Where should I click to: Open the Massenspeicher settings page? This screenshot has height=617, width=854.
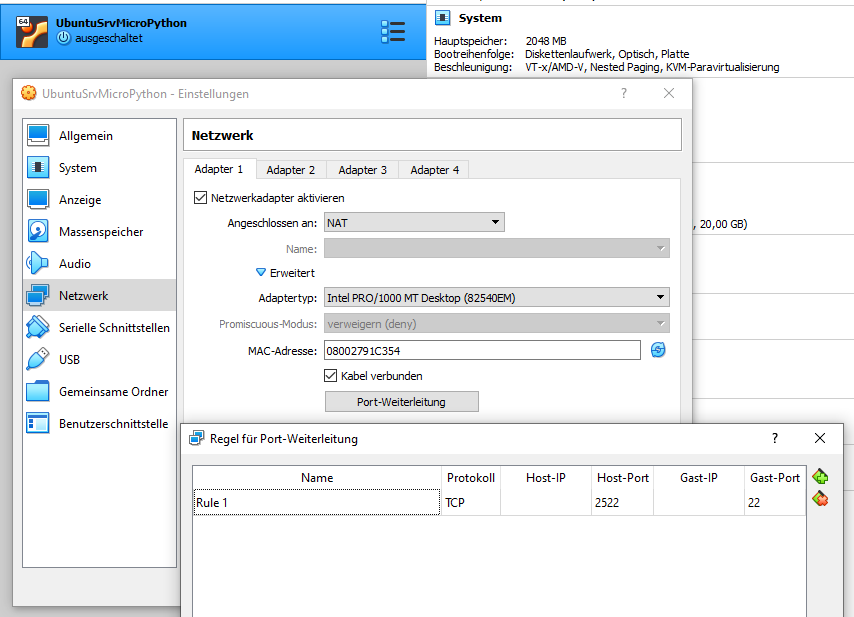tap(100, 231)
